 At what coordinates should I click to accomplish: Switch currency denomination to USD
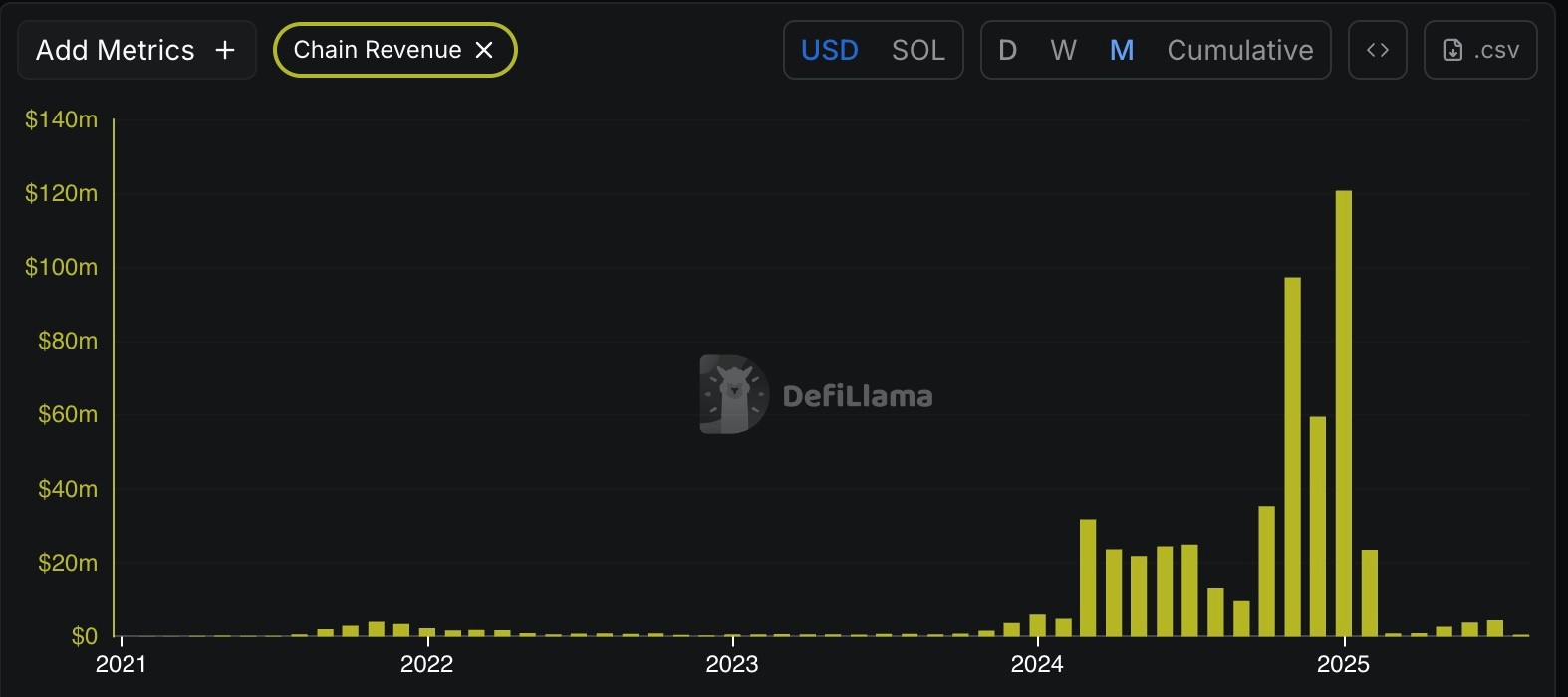coord(830,50)
